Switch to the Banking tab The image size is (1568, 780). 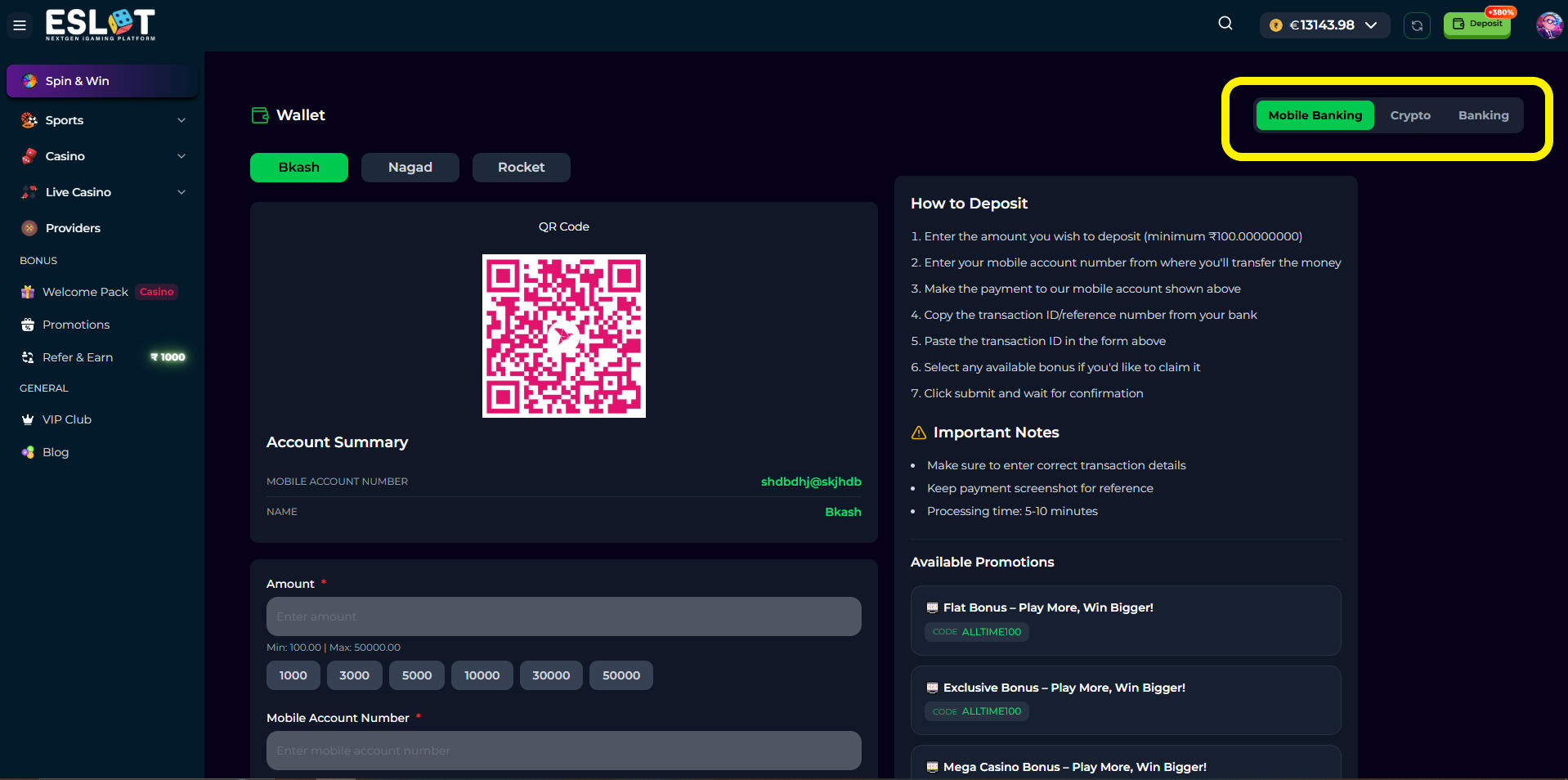coord(1484,115)
